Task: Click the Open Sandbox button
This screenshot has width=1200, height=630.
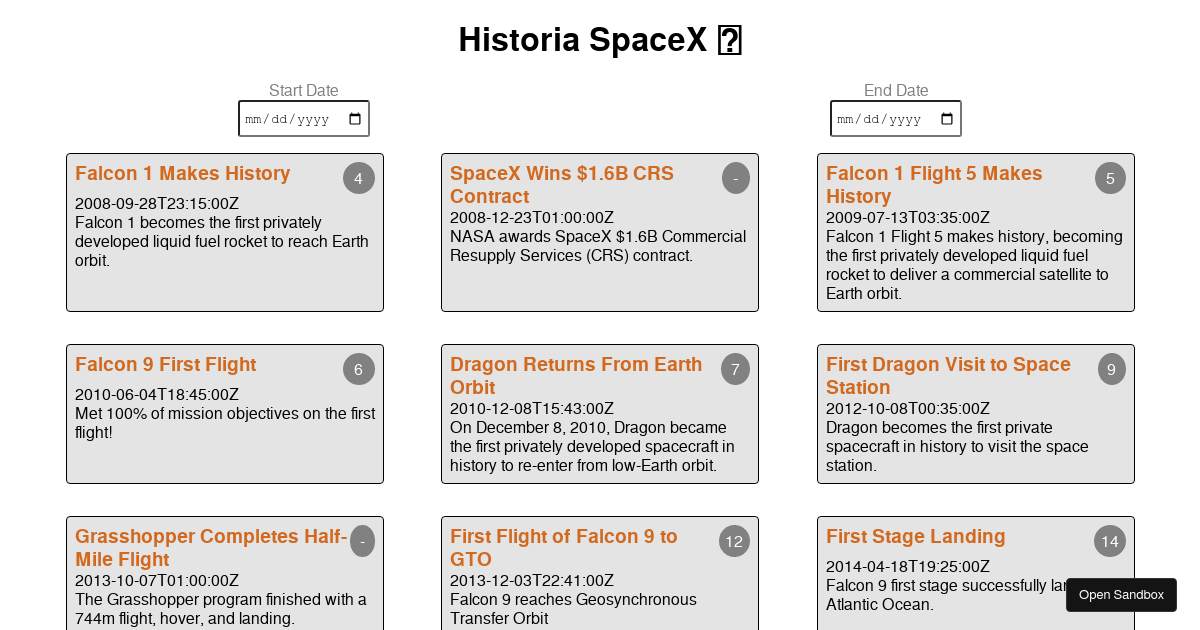Action: click(1121, 595)
